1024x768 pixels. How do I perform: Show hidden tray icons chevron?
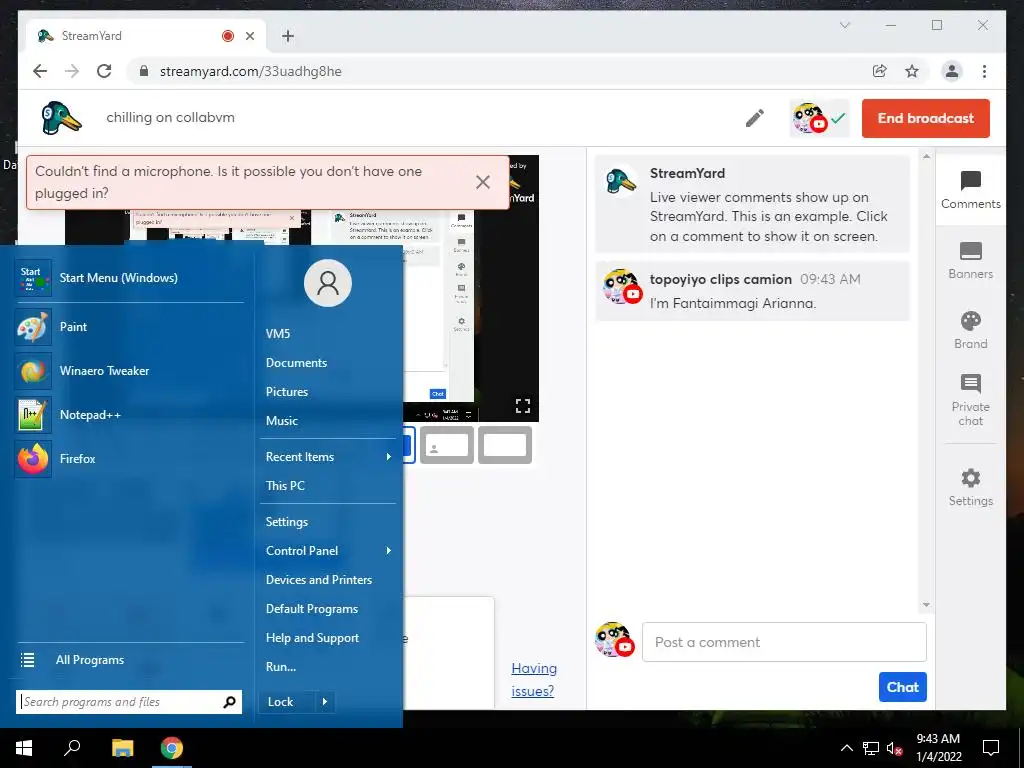(x=846, y=748)
